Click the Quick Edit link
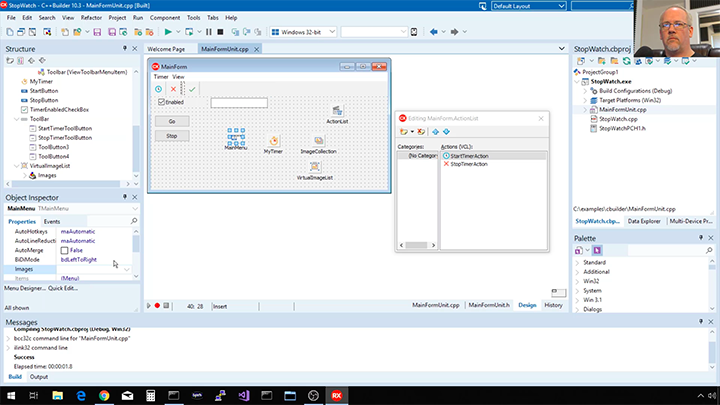 click(63, 288)
